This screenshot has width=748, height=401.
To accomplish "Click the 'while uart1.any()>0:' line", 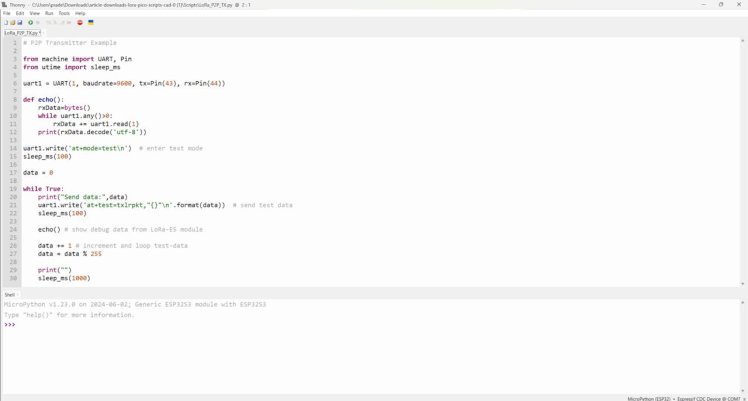I will [x=75, y=116].
